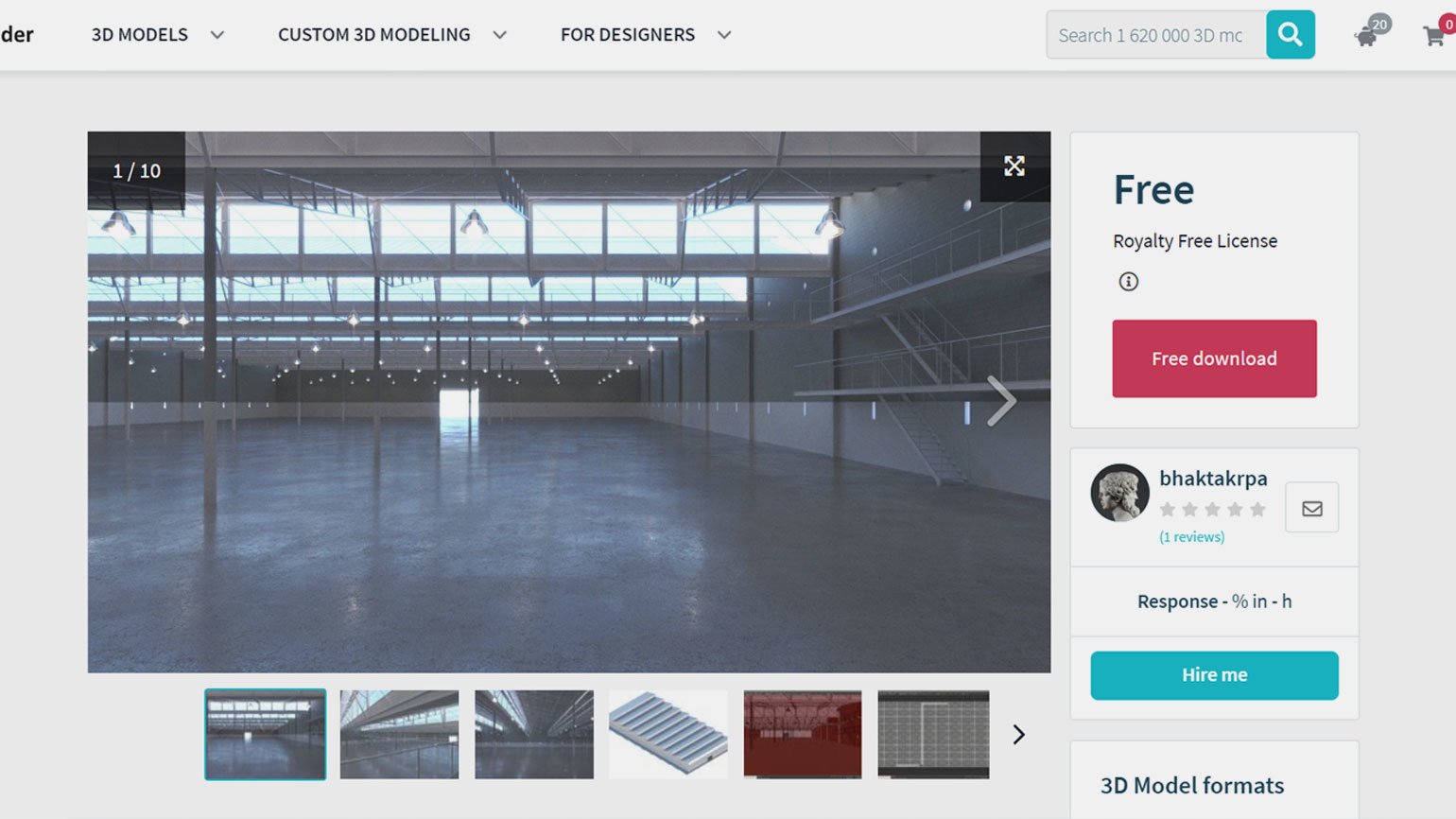
Task: Open bhaktakrpa's profile avatar
Action: click(1120, 493)
